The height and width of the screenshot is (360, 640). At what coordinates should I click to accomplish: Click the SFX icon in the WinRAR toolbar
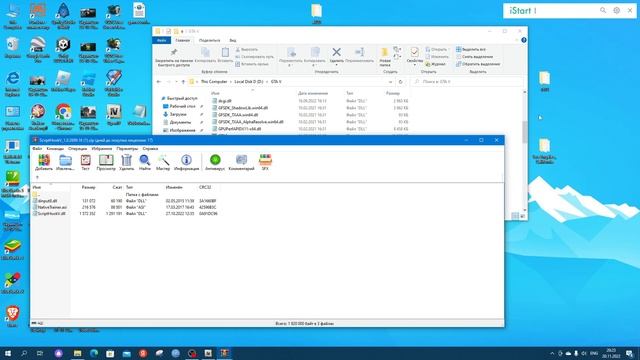(265, 162)
